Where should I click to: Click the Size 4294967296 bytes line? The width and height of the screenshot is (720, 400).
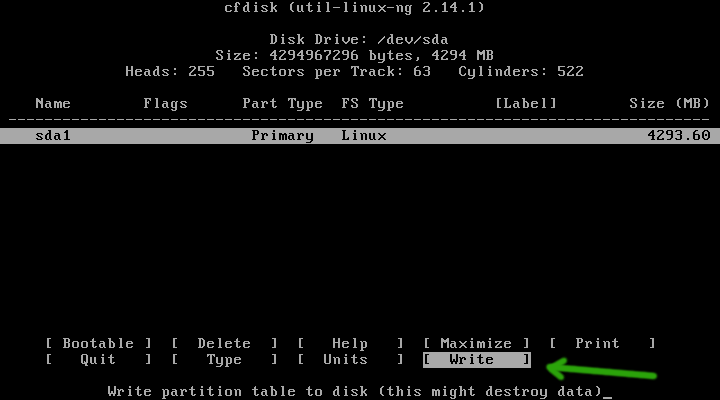tap(354, 56)
